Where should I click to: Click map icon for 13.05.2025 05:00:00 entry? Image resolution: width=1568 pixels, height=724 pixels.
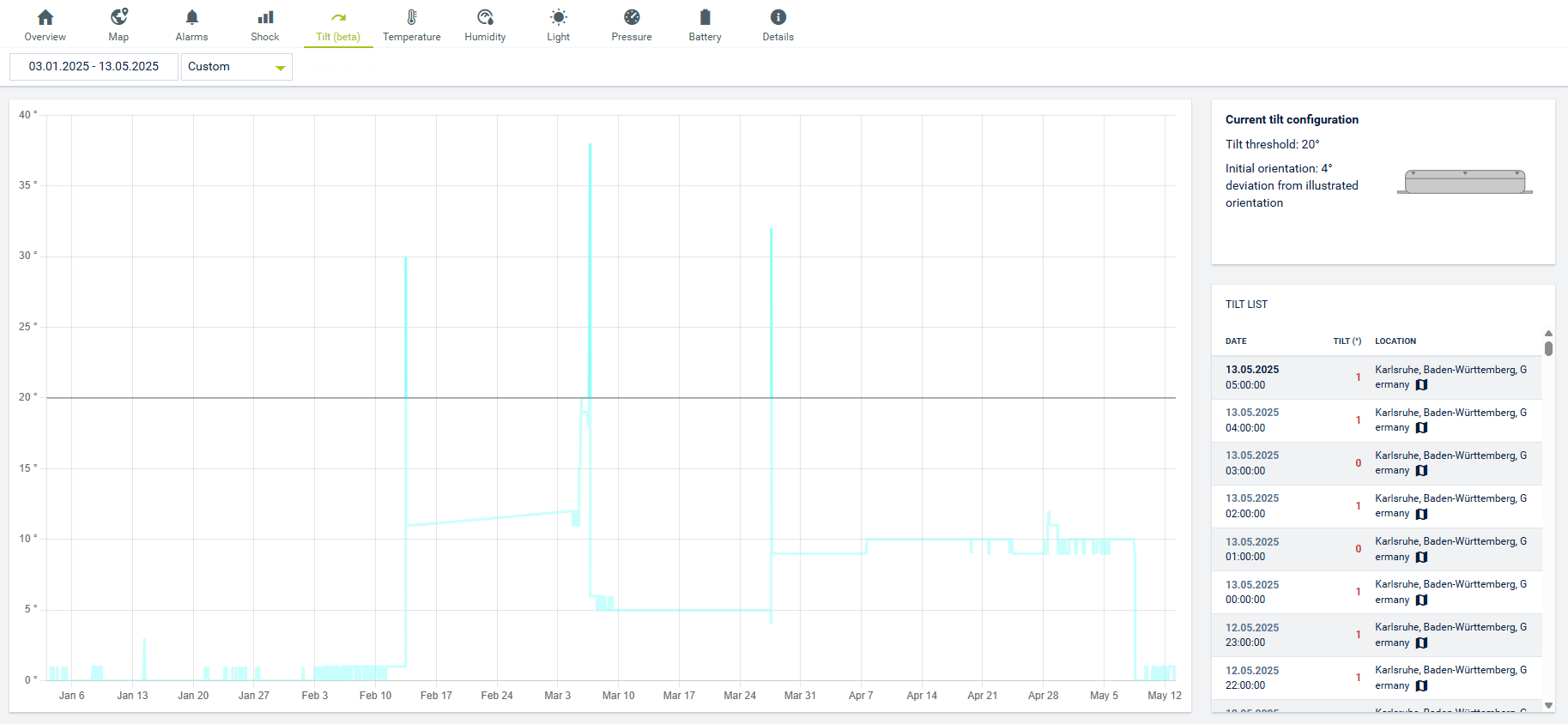pyautogui.click(x=1421, y=385)
